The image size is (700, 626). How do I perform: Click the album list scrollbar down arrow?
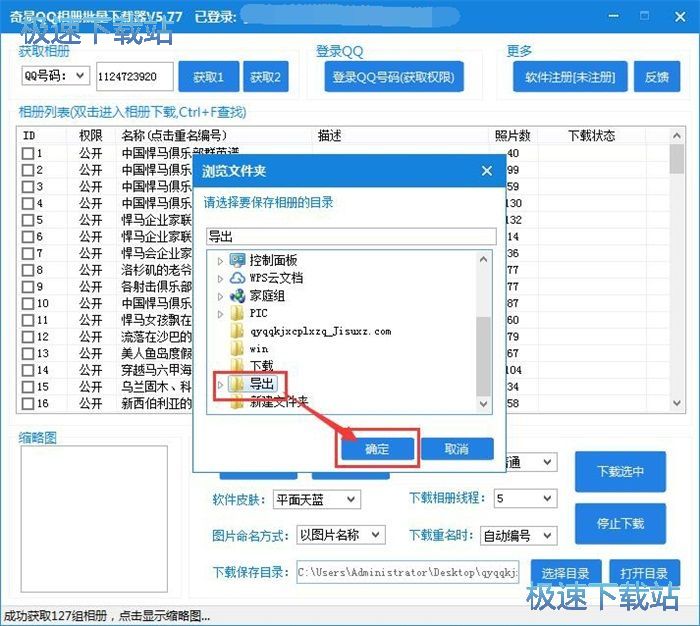(677, 403)
